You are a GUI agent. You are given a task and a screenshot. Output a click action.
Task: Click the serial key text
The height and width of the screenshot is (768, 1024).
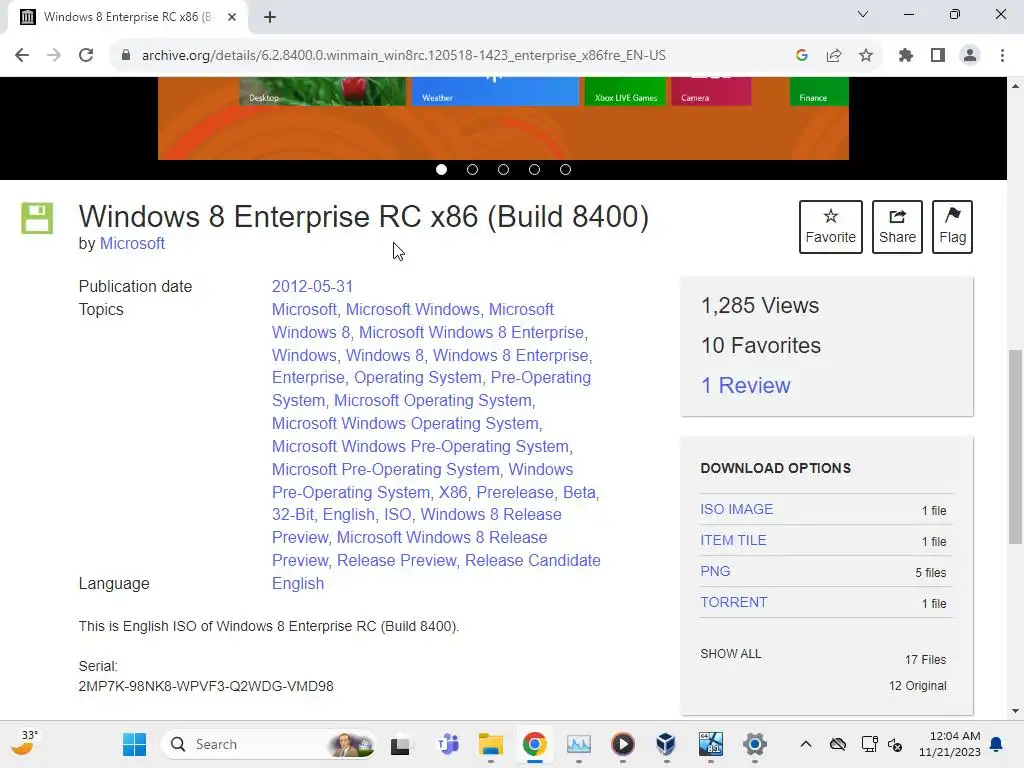[x=206, y=686]
